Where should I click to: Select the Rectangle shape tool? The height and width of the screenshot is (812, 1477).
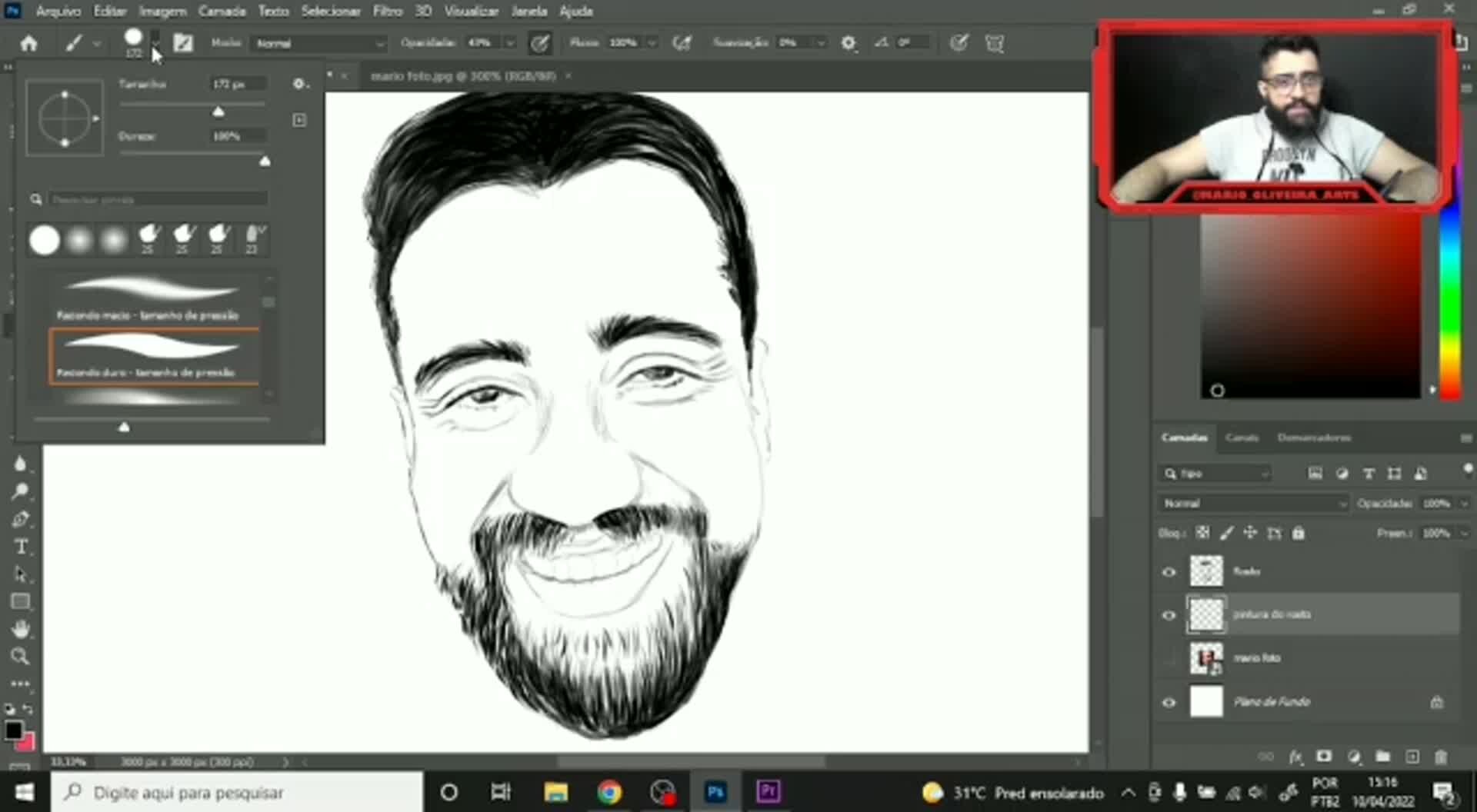tap(22, 602)
